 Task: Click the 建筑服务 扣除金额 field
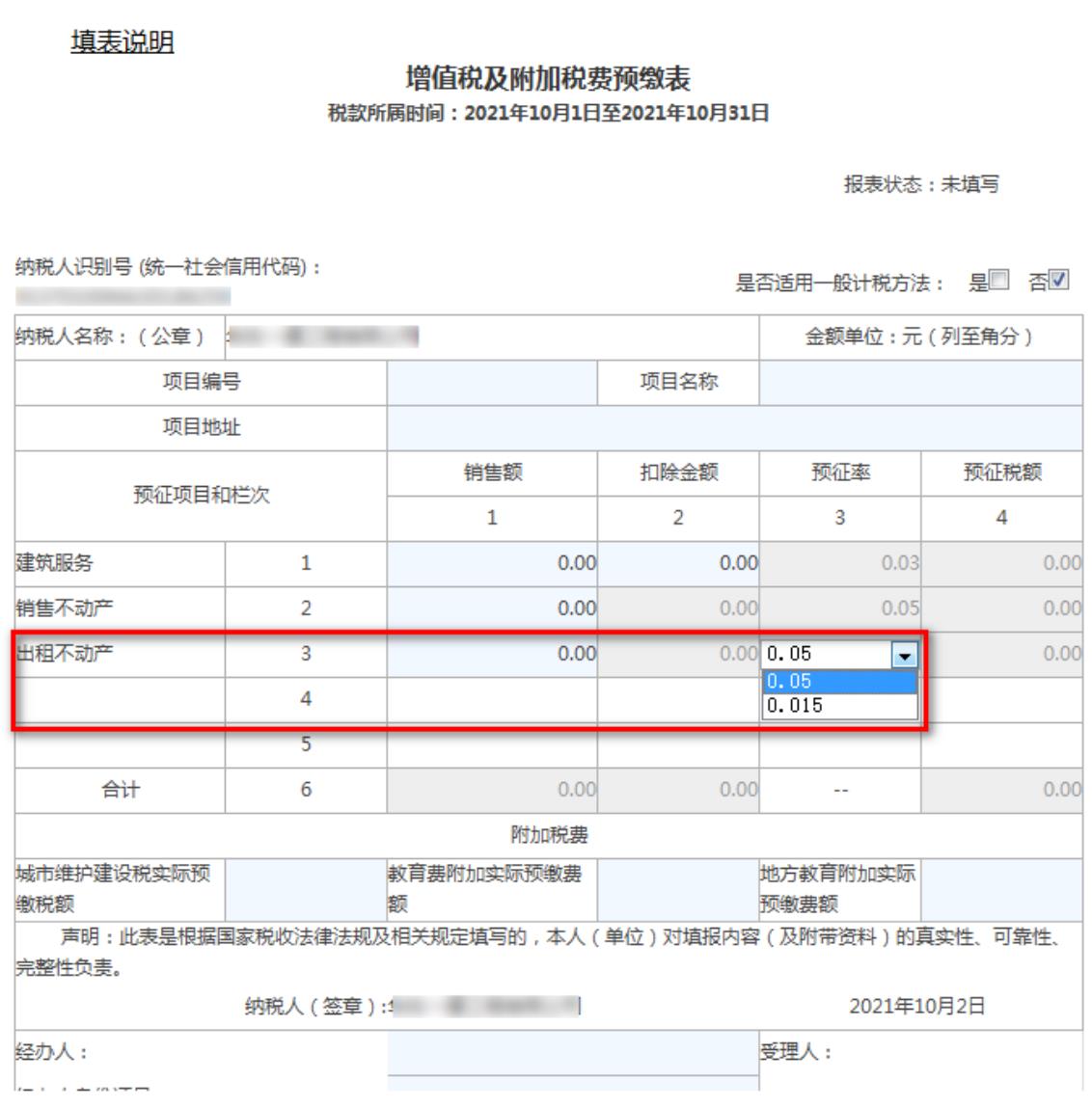click(x=678, y=563)
